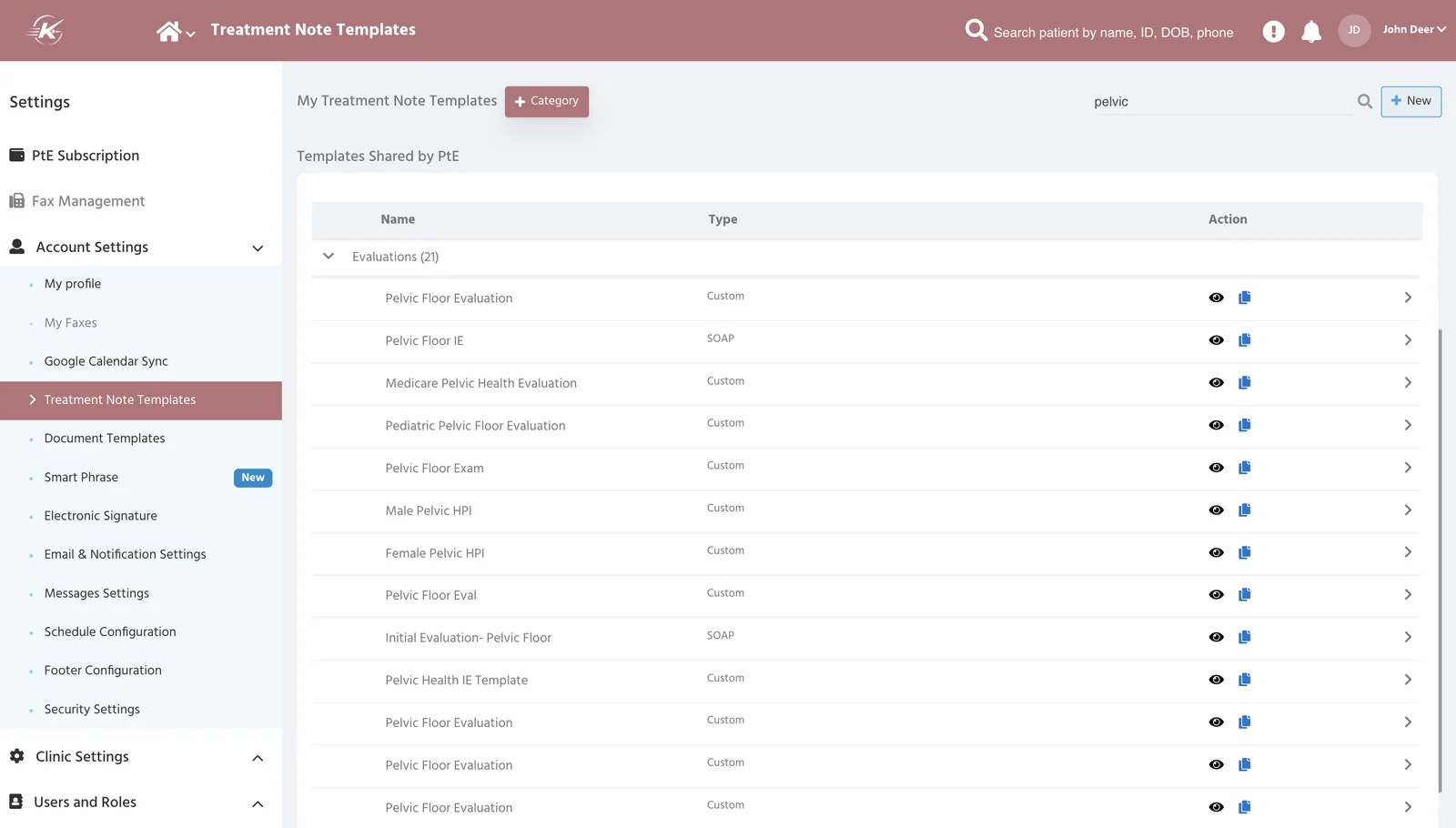The width and height of the screenshot is (1456, 828).
Task: Run template search via magnifier icon
Action: tap(1364, 102)
